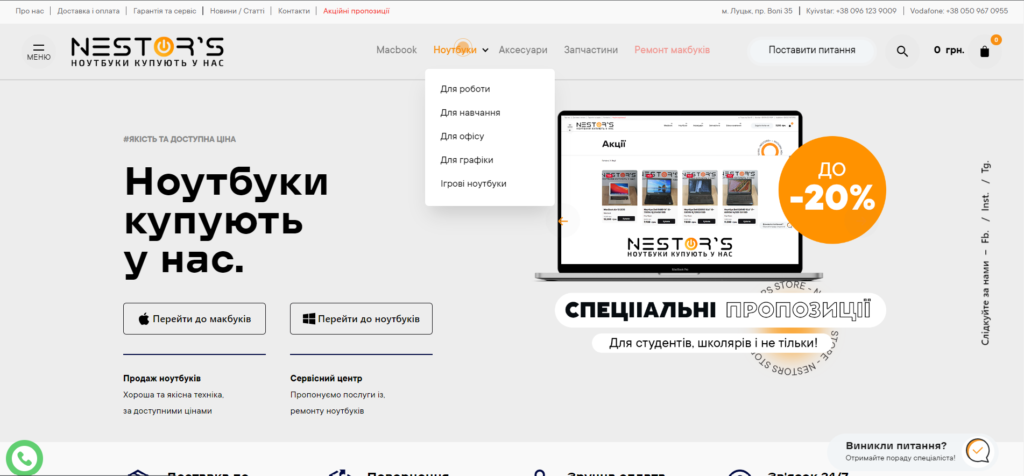Click Продаж ноутбуків heading
This screenshot has width=1024, height=476.
[x=162, y=378]
